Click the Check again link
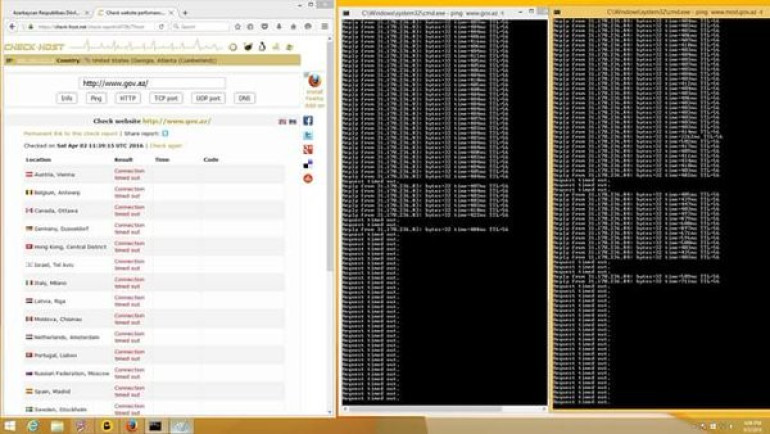The height and width of the screenshot is (434, 770). tap(166, 146)
